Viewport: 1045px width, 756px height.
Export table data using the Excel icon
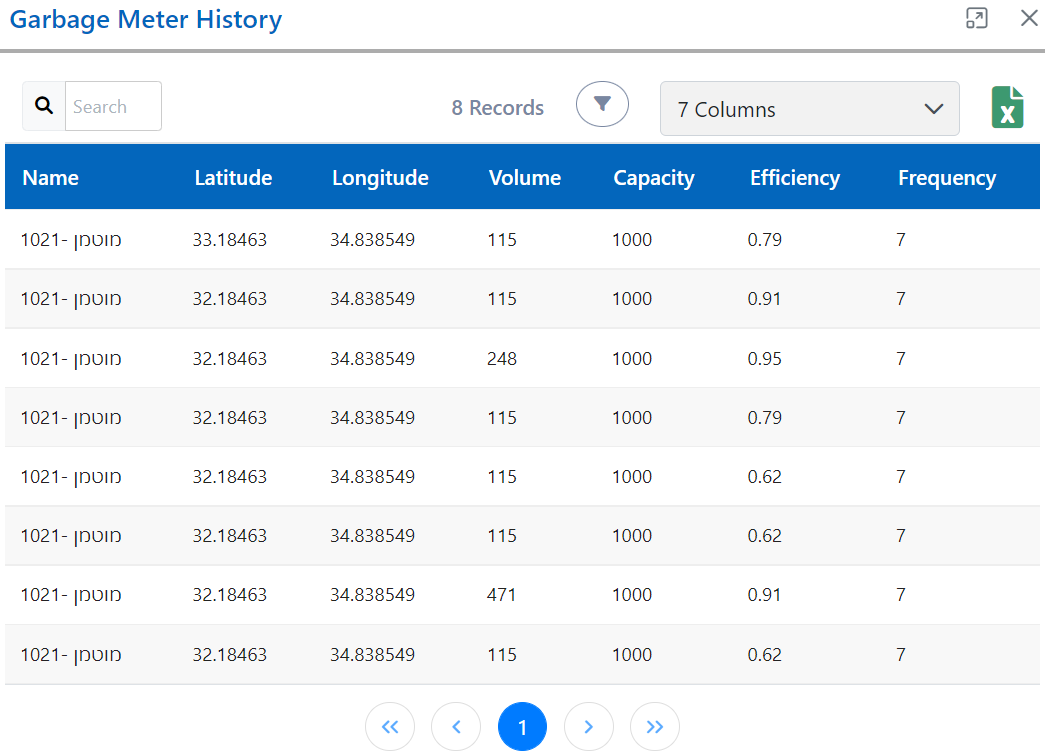coord(1007,106)
